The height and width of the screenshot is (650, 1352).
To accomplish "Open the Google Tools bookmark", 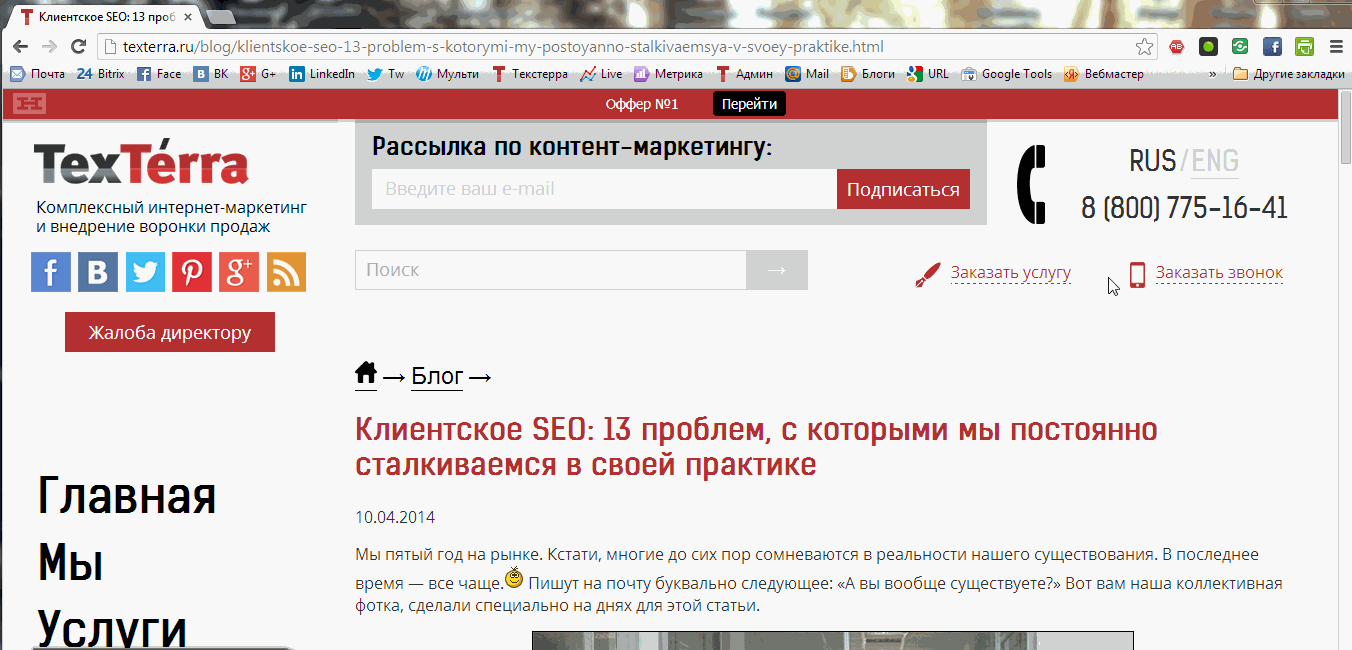I will (1007, 74).
